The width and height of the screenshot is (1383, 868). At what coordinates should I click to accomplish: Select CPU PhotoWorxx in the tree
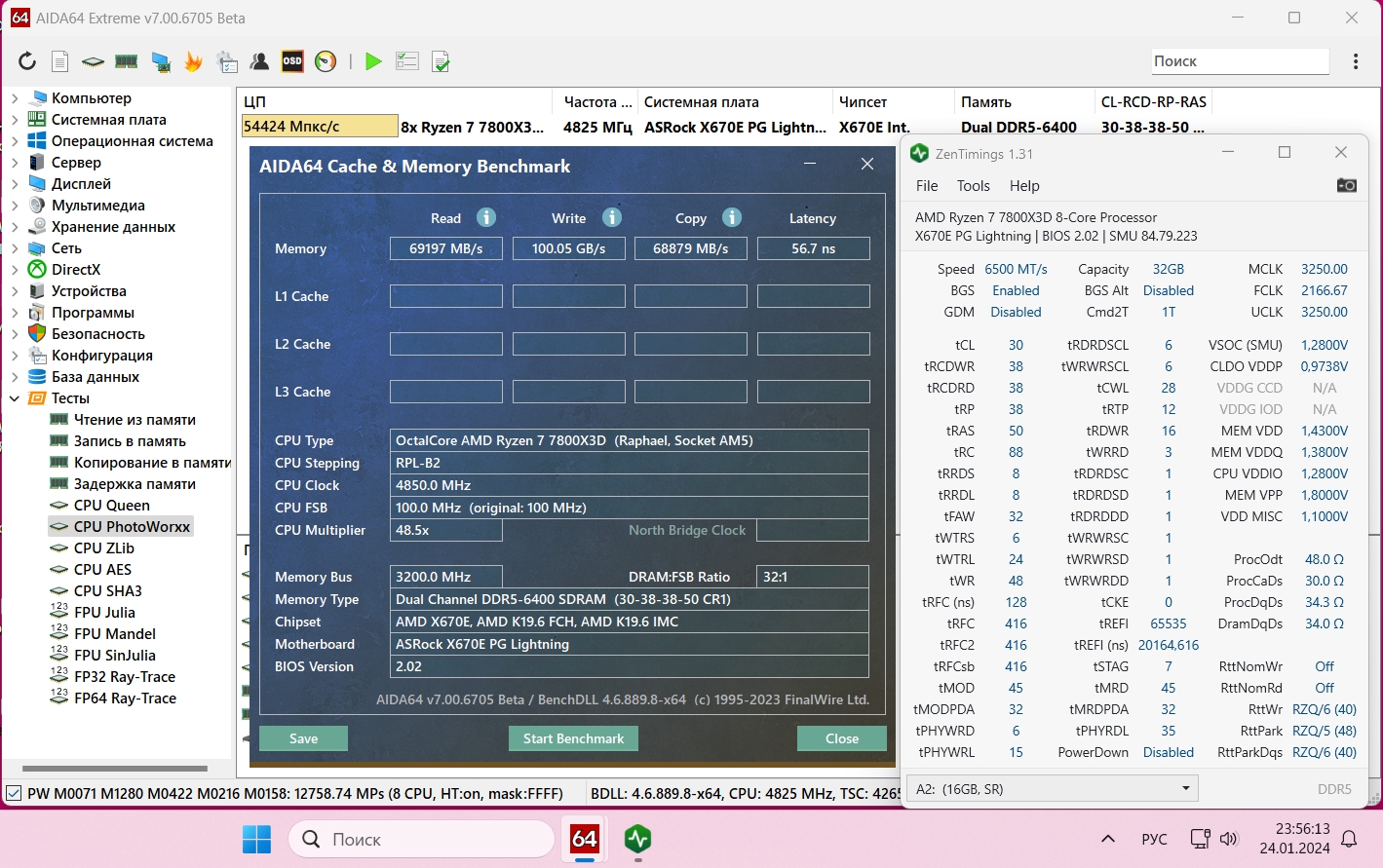click(x=132, y=527)
